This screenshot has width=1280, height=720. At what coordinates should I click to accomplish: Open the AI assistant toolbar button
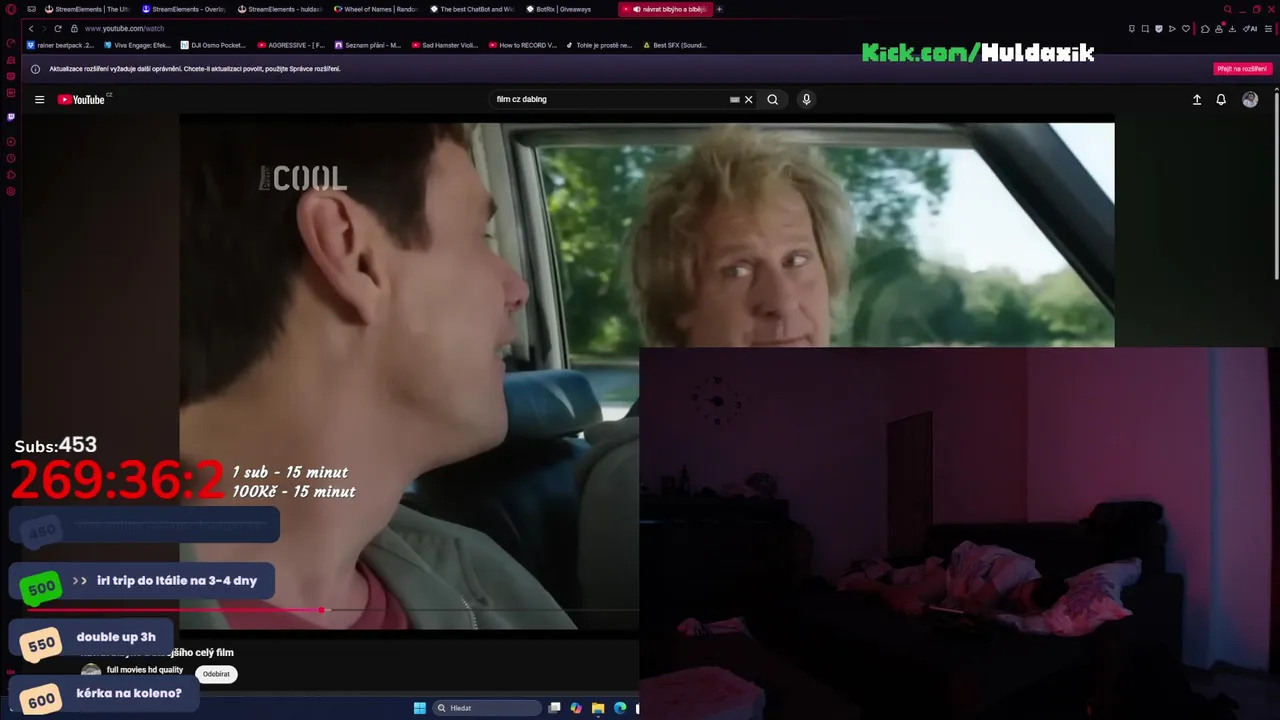1250,29
